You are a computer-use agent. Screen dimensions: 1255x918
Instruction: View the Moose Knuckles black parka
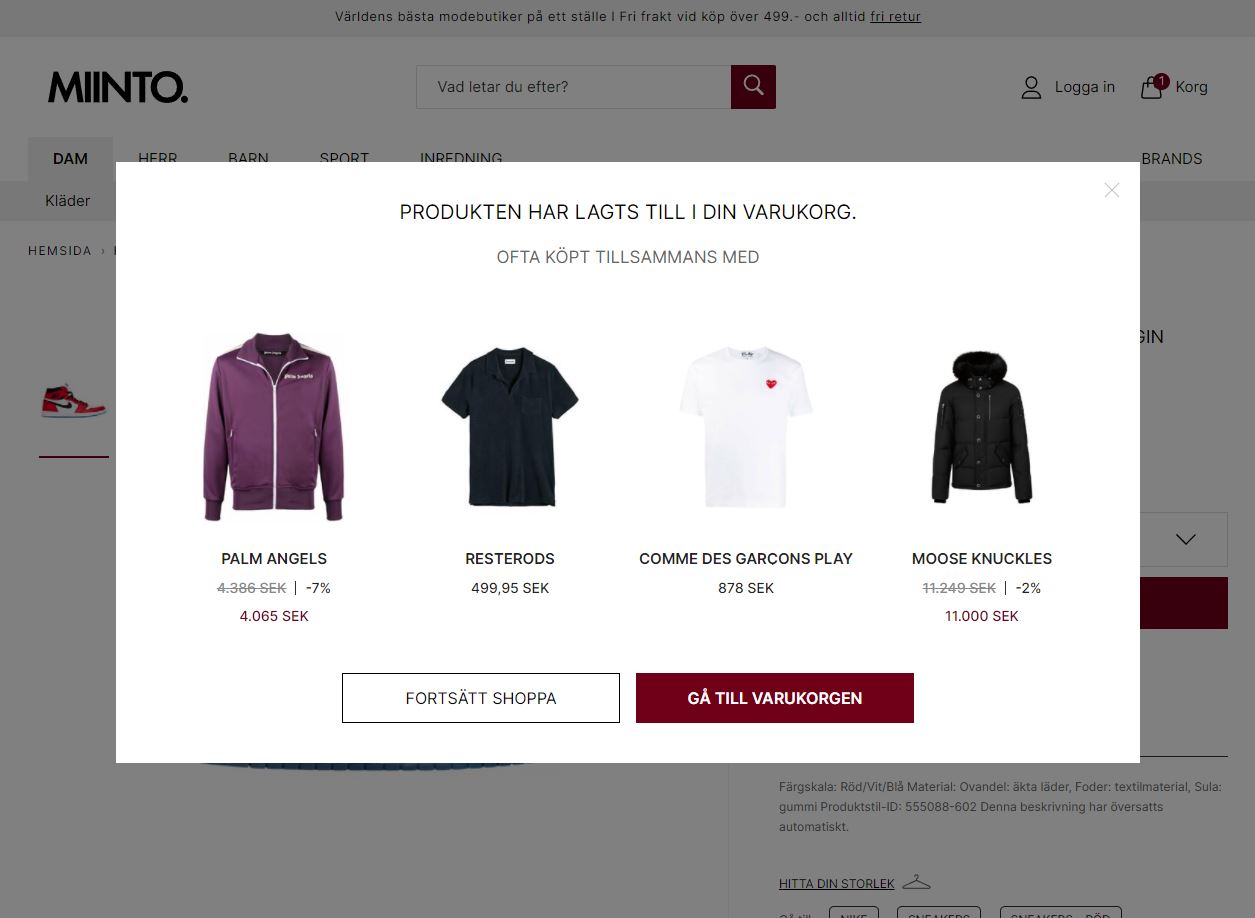(982, 427)
